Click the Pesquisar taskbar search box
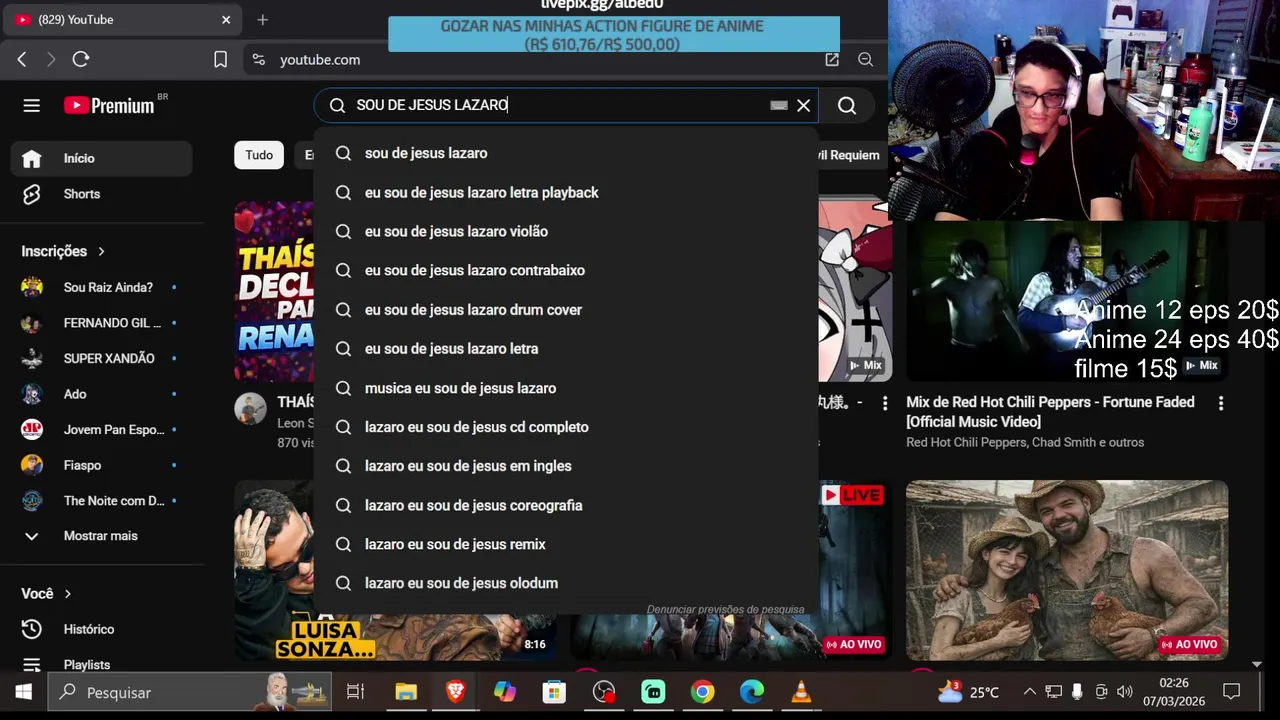This screenshot has height=720, width=1280. (x=190, y=692)
